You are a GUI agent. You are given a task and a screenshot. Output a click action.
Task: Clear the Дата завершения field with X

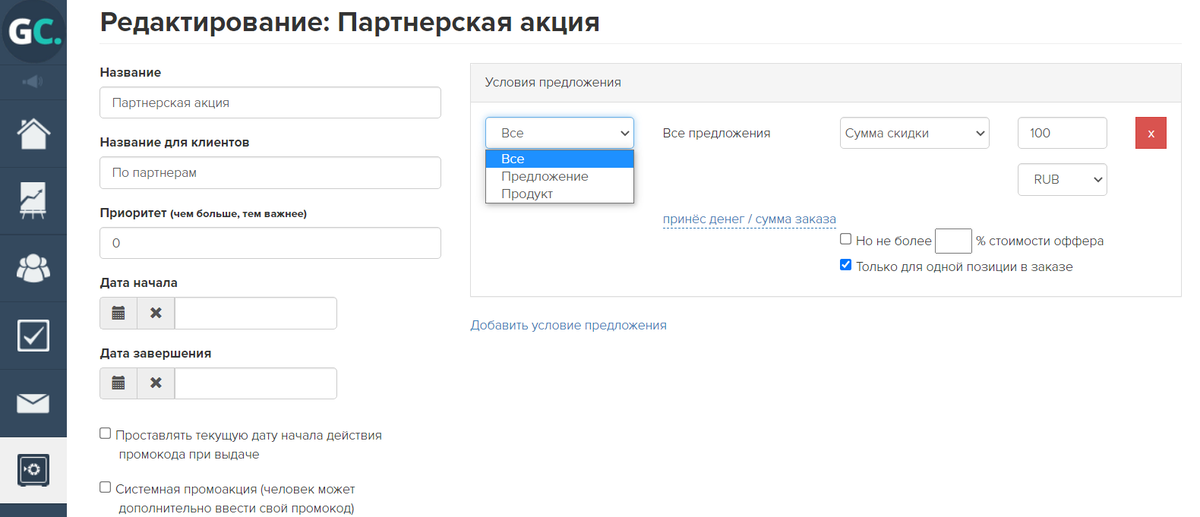tap(156, 384)
